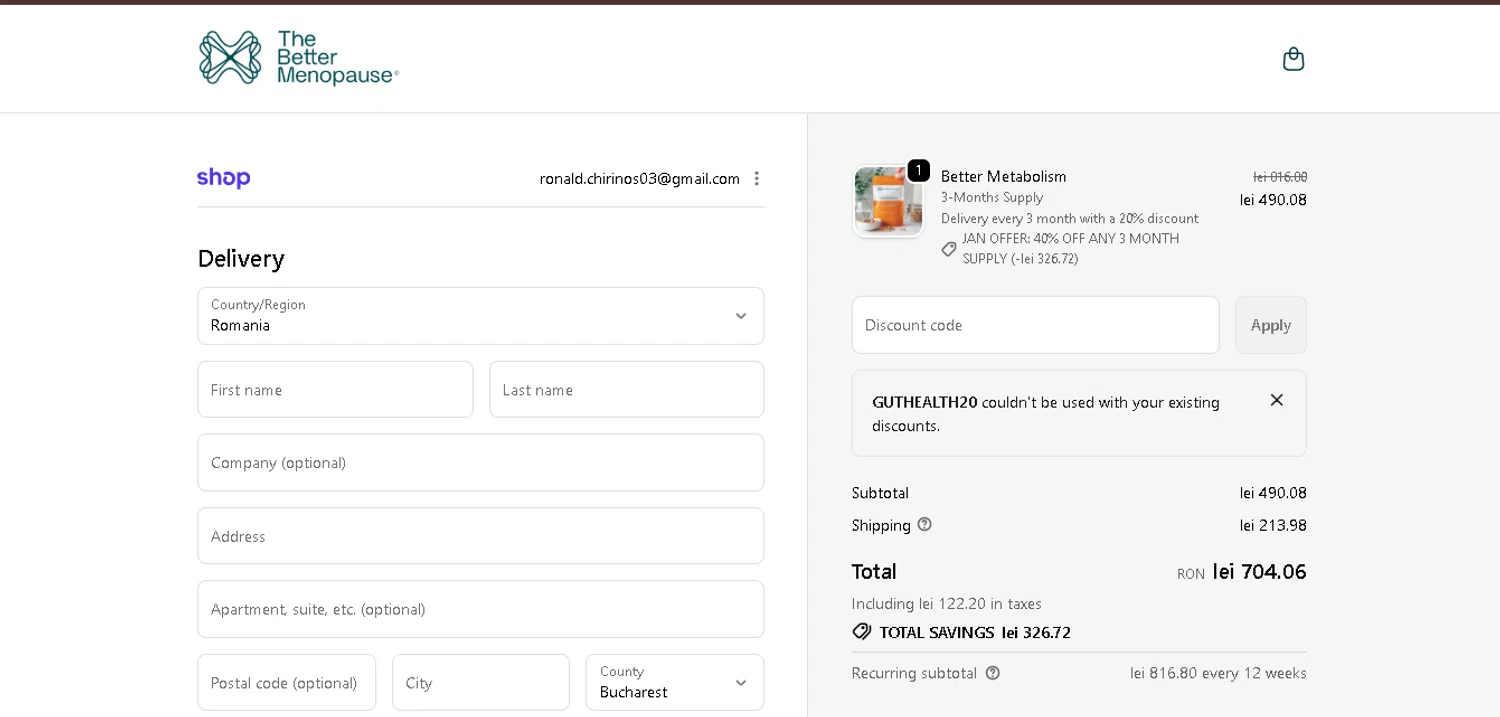Open the Country/Region dropdown
1500x717 pixels.
481,316
